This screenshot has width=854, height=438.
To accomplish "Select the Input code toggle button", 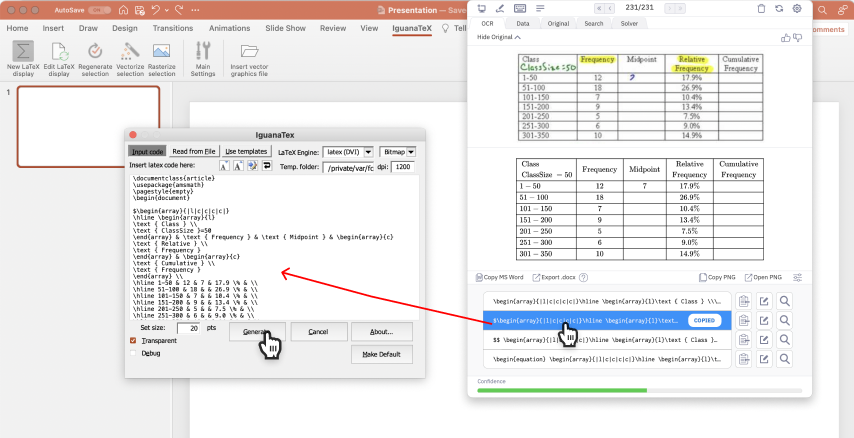I will pos(147,151).
